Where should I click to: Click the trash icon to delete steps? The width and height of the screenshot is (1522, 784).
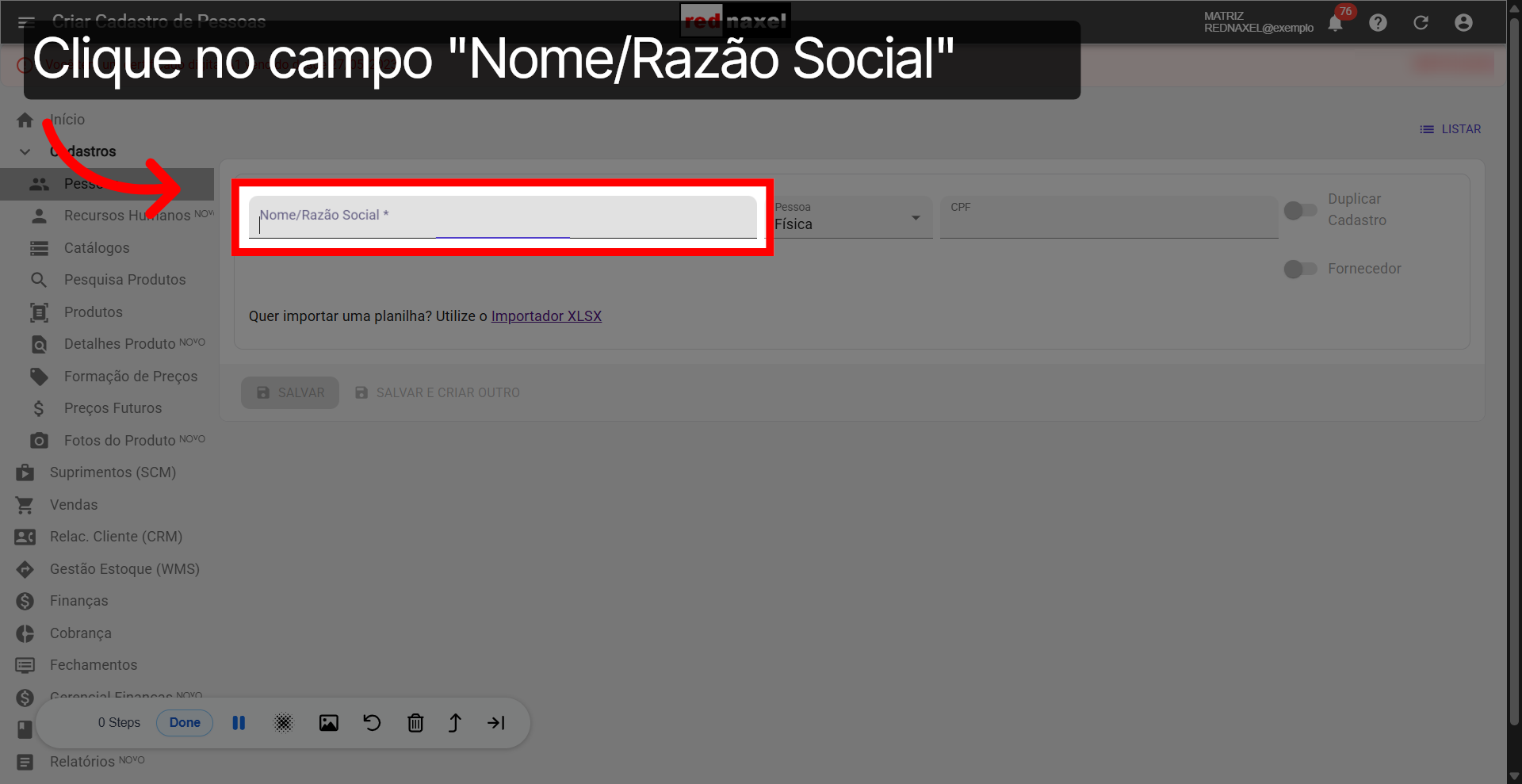pos(415,722)
